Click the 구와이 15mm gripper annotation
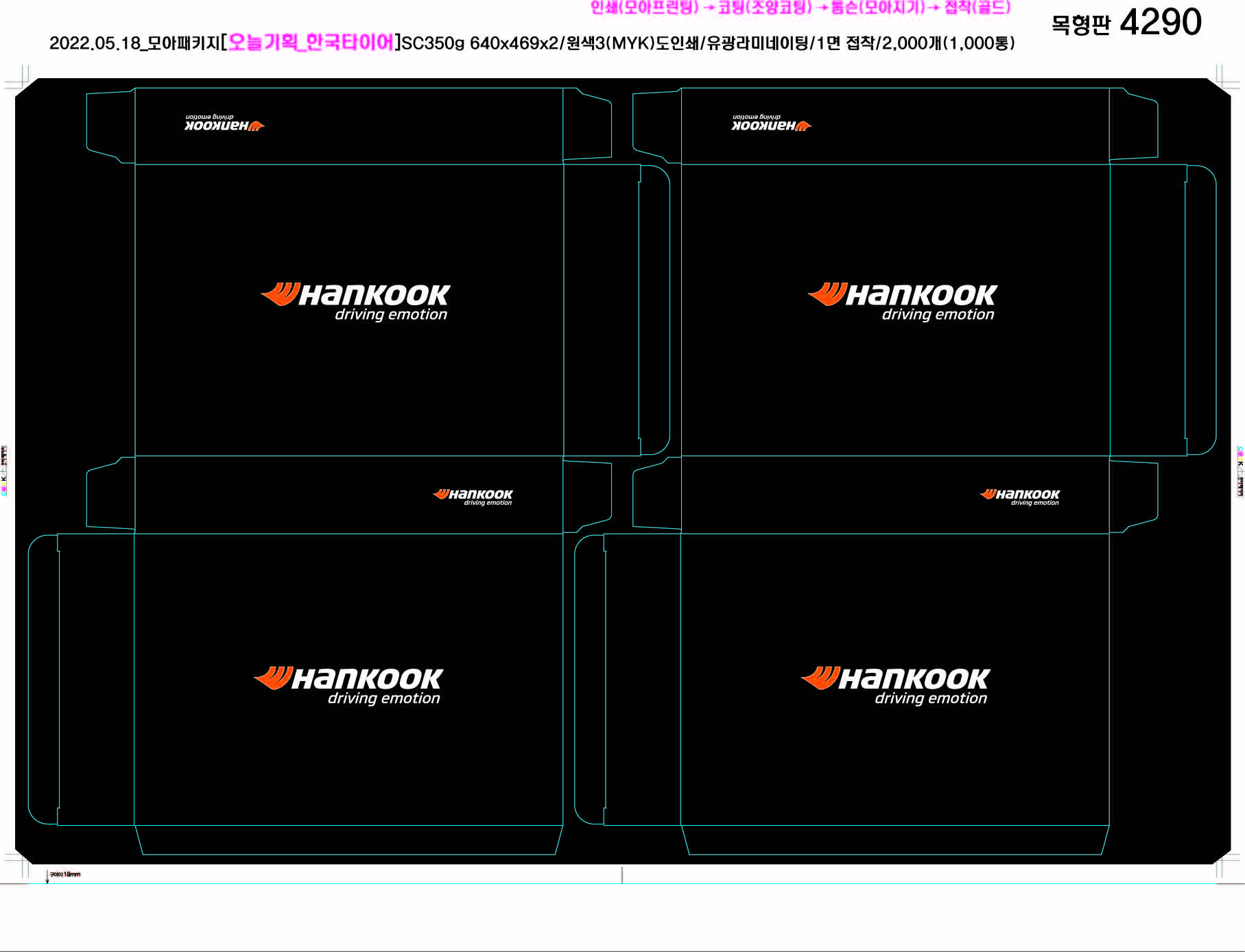Viewport: 1245px width, 952px height. pyautogui.click(x=64, y=874)
